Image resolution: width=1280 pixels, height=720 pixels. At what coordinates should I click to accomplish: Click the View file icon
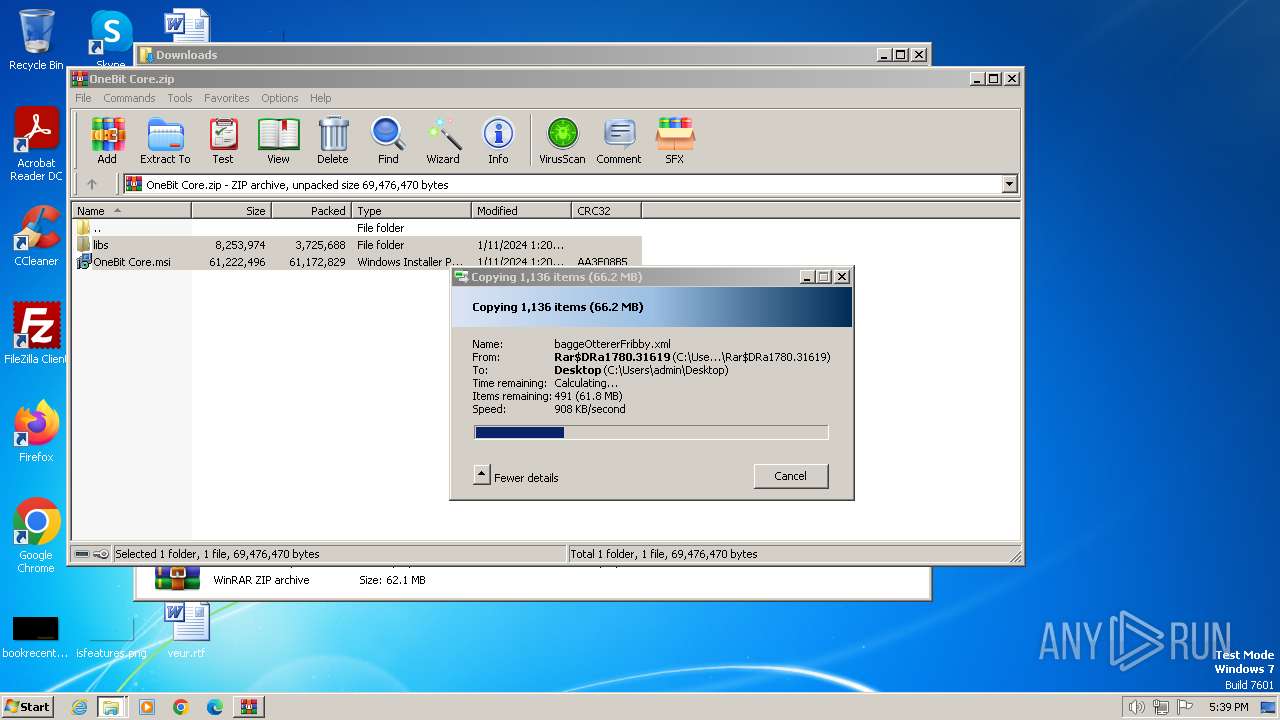tap(278, 140)
